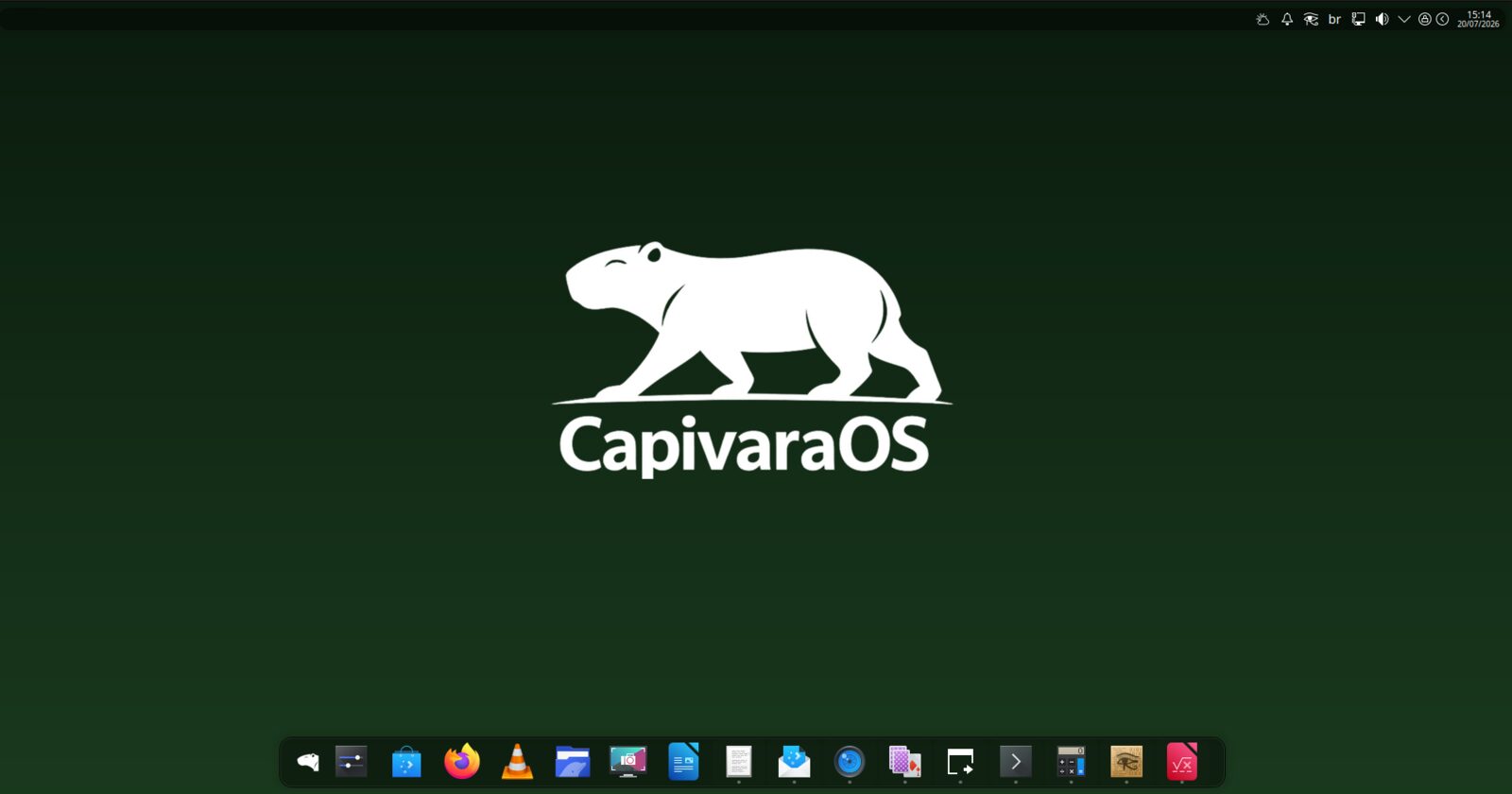Click the window-with-arrow dock icon

click(960, 762)
